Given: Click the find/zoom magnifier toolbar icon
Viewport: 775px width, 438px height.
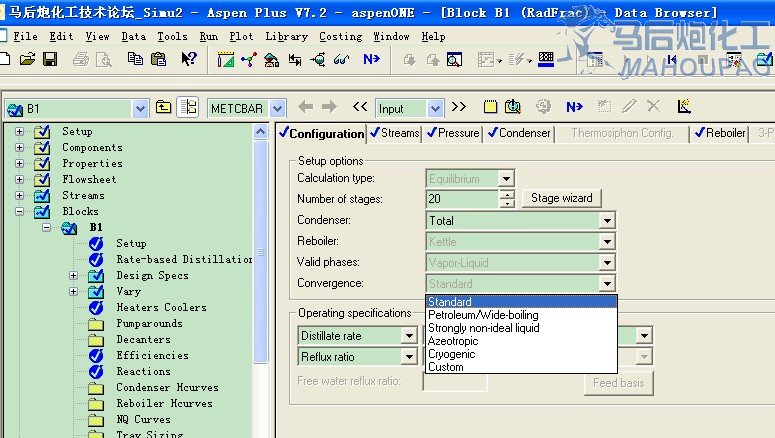Looking at the screenshot, I should (x=454, y=60).
